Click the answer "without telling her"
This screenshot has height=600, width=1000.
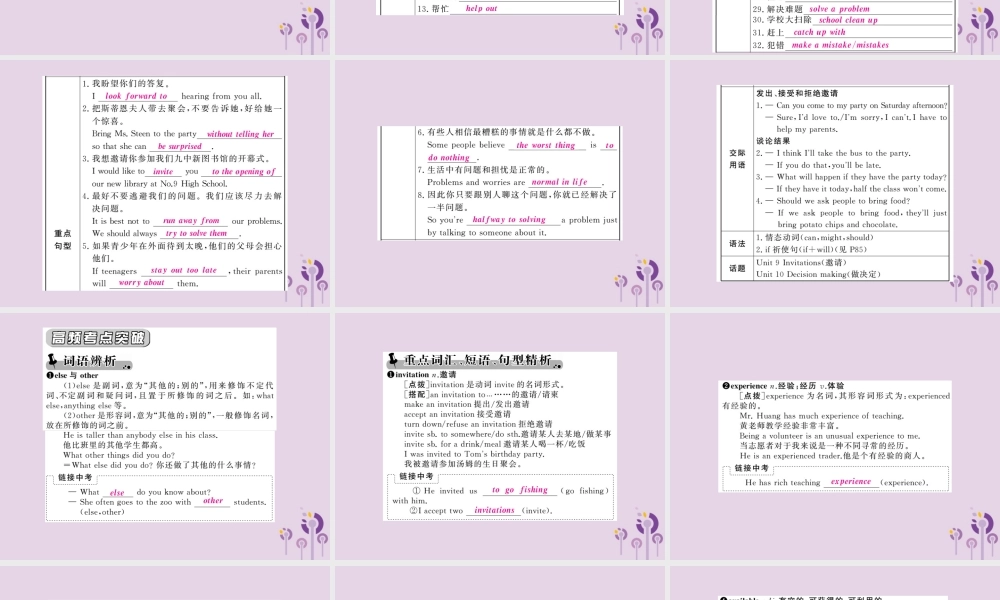(240, 134)
